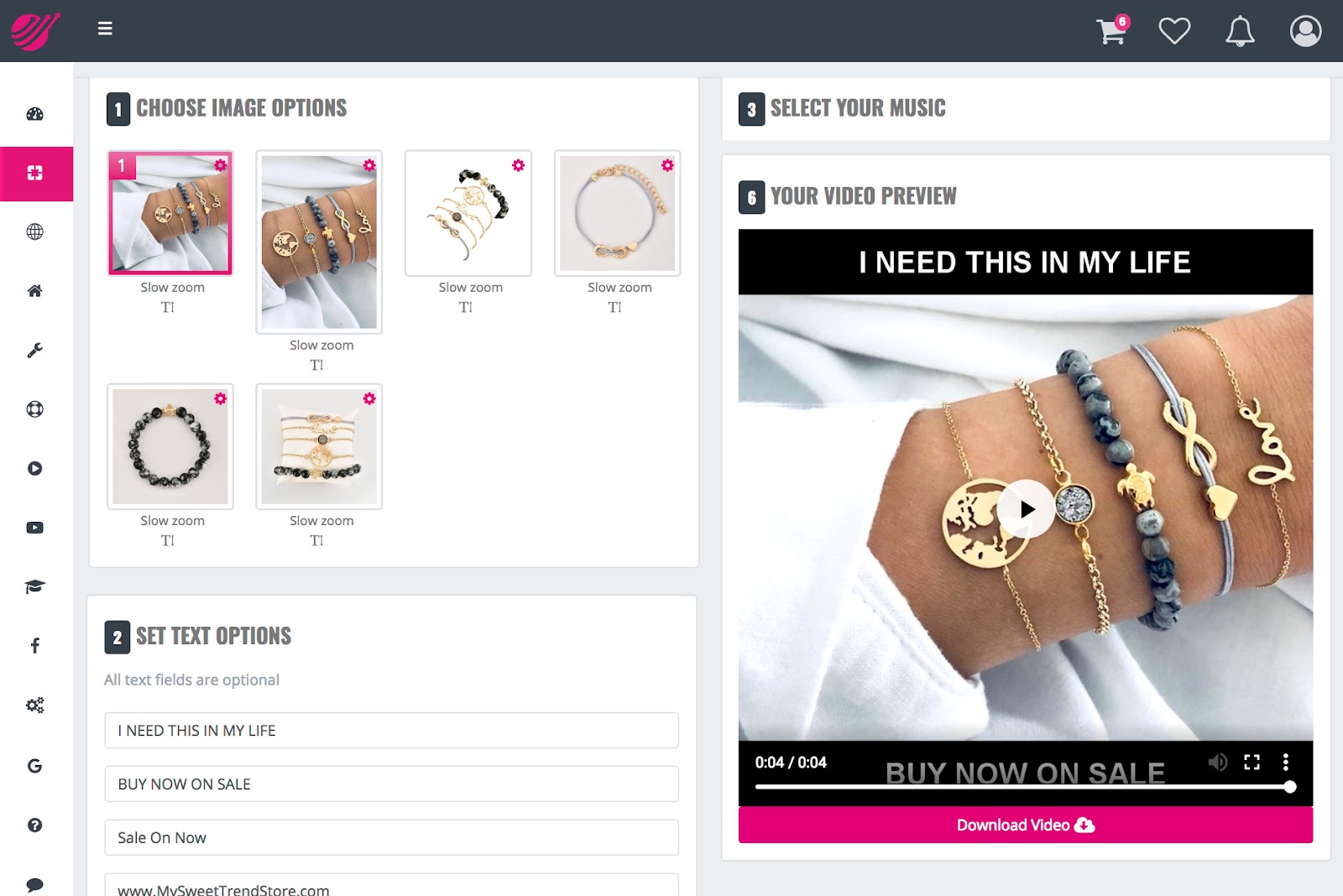Click the globe icon in sidebar

click(34, 232)
